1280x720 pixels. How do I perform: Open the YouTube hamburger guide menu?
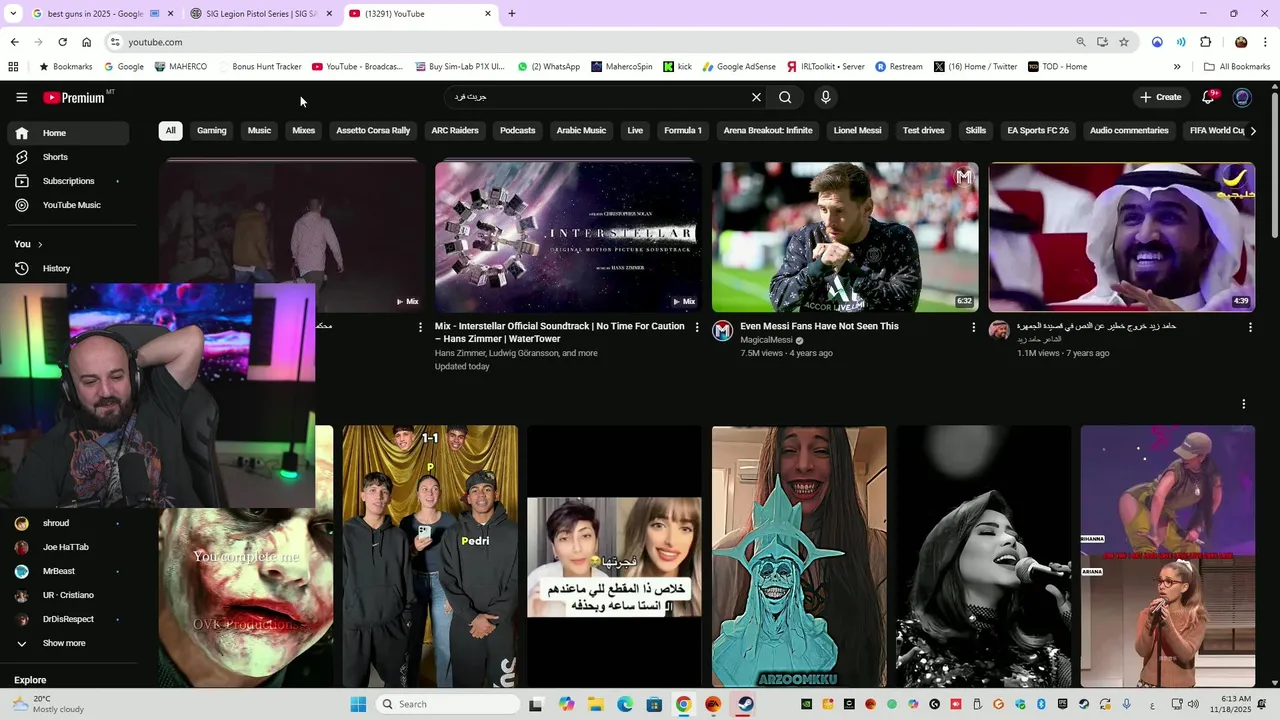point(21,97)
